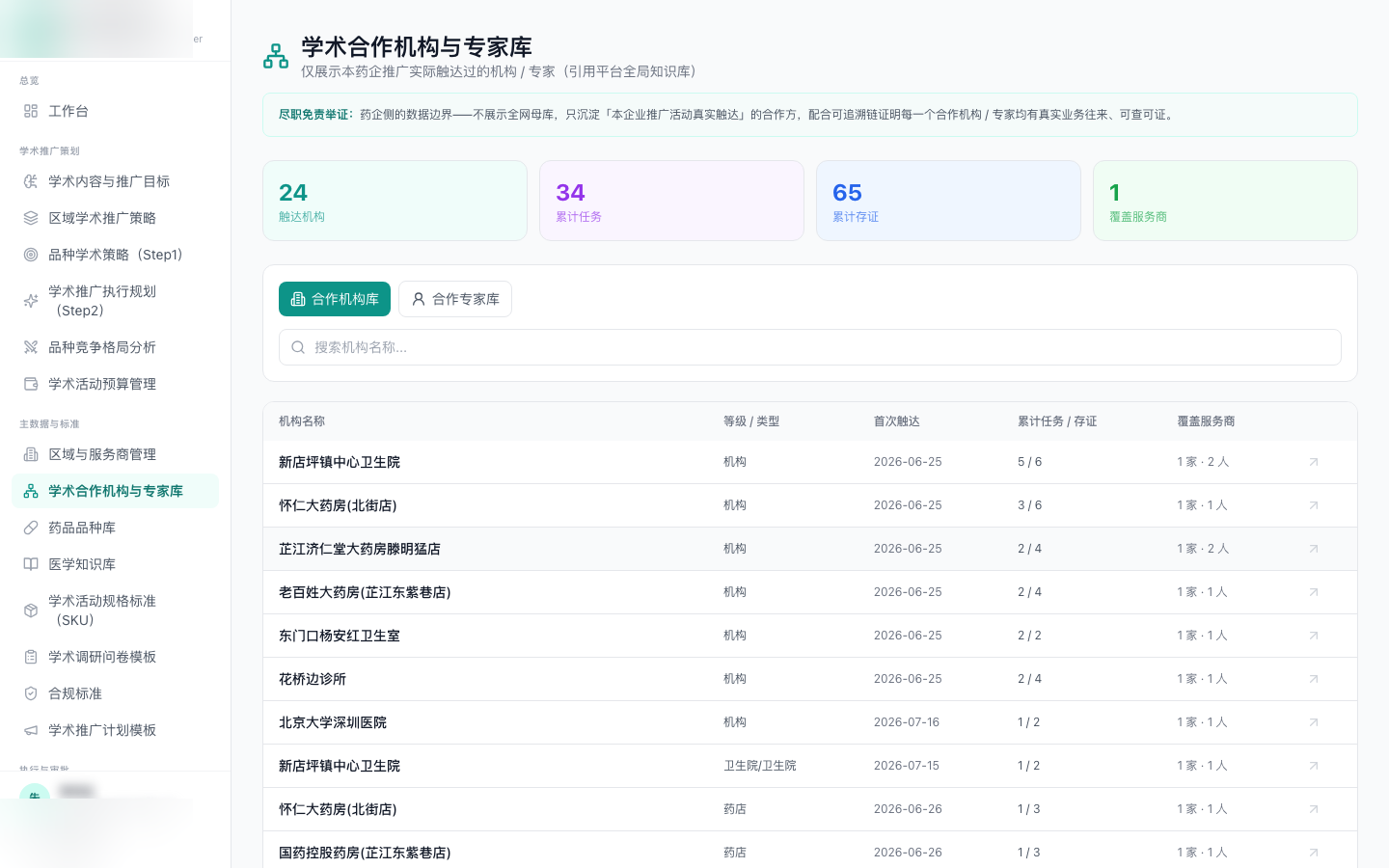Open 合规标准 page
The height and width of the screenshot is (868, 1389).
coord(115,693)
